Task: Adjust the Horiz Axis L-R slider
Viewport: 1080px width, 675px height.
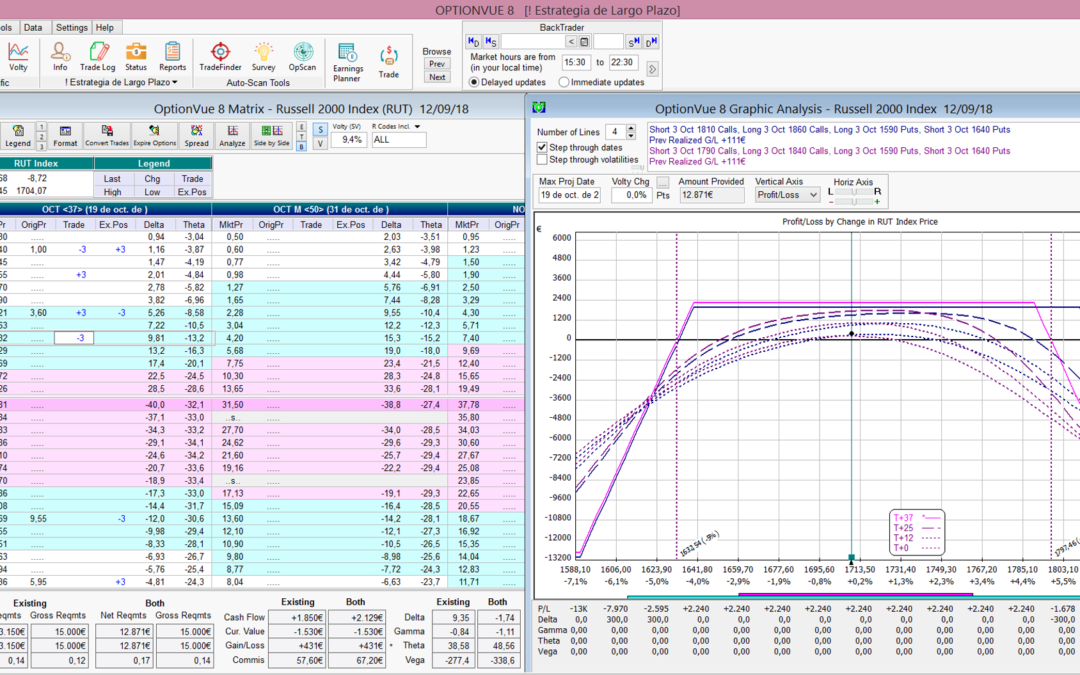Action: click(x=854, y=191)
